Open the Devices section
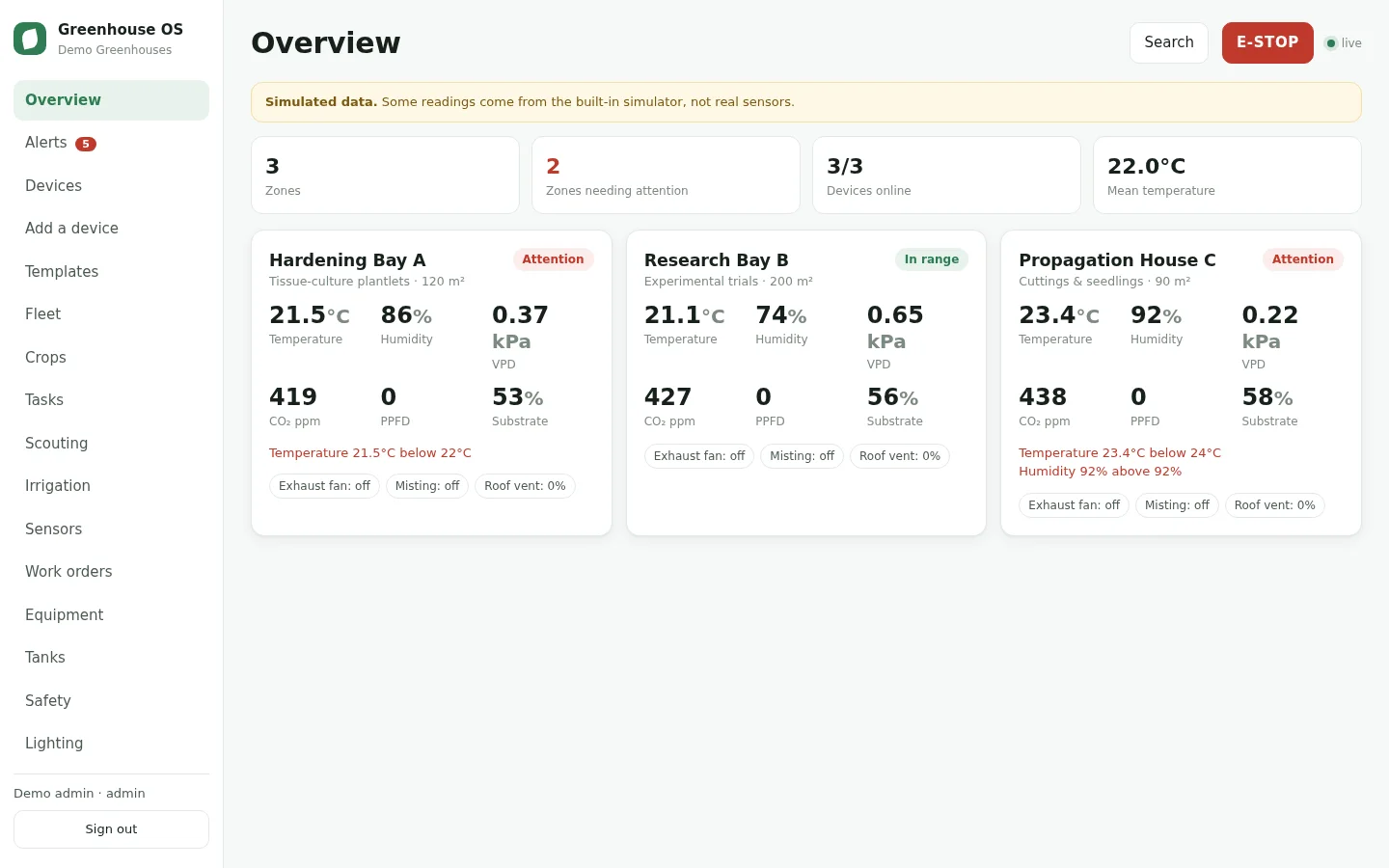The width and height of the screenshot is (1389, 868). (111, 186)
